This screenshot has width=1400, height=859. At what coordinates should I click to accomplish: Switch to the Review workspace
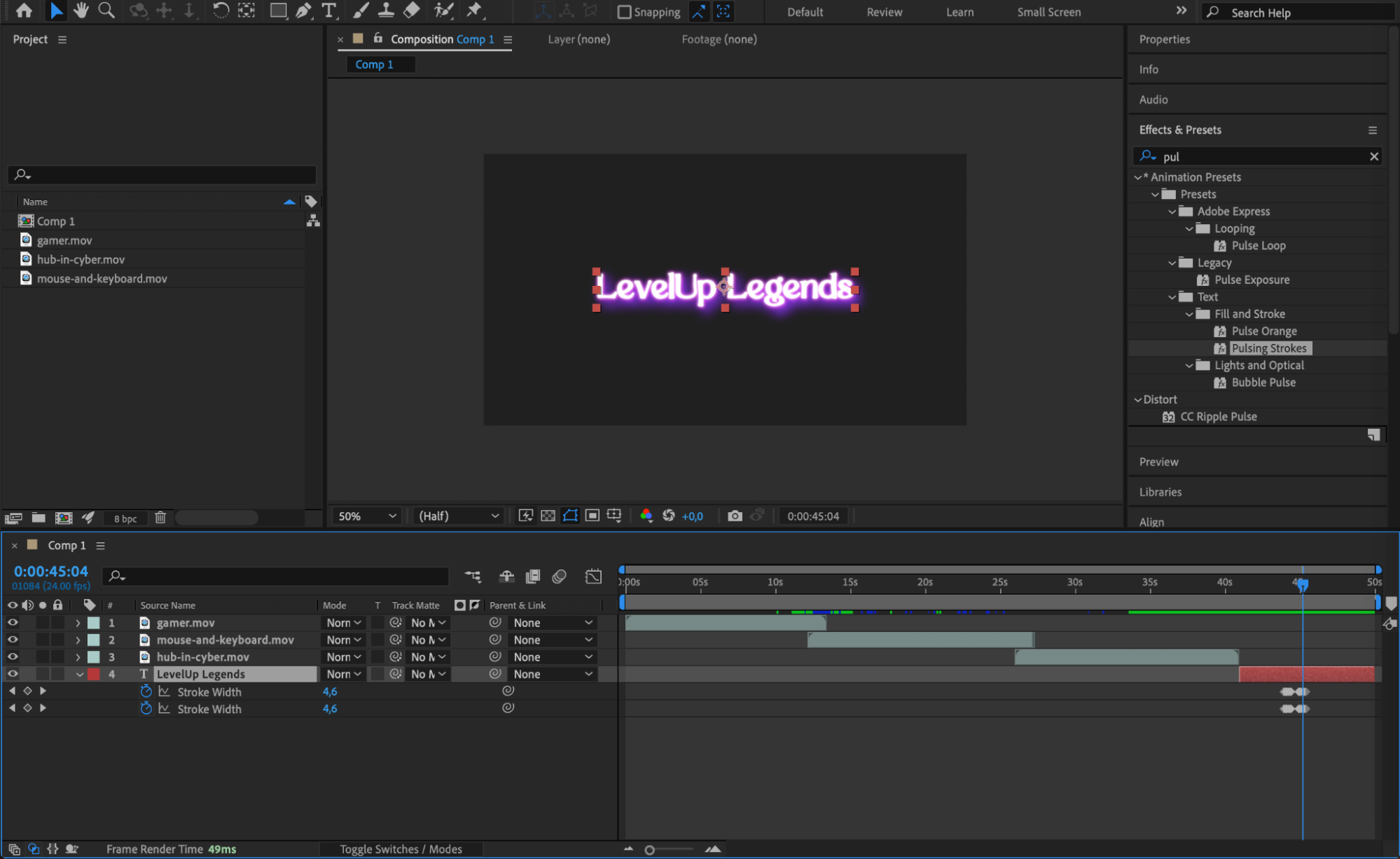tap(884, 12)
